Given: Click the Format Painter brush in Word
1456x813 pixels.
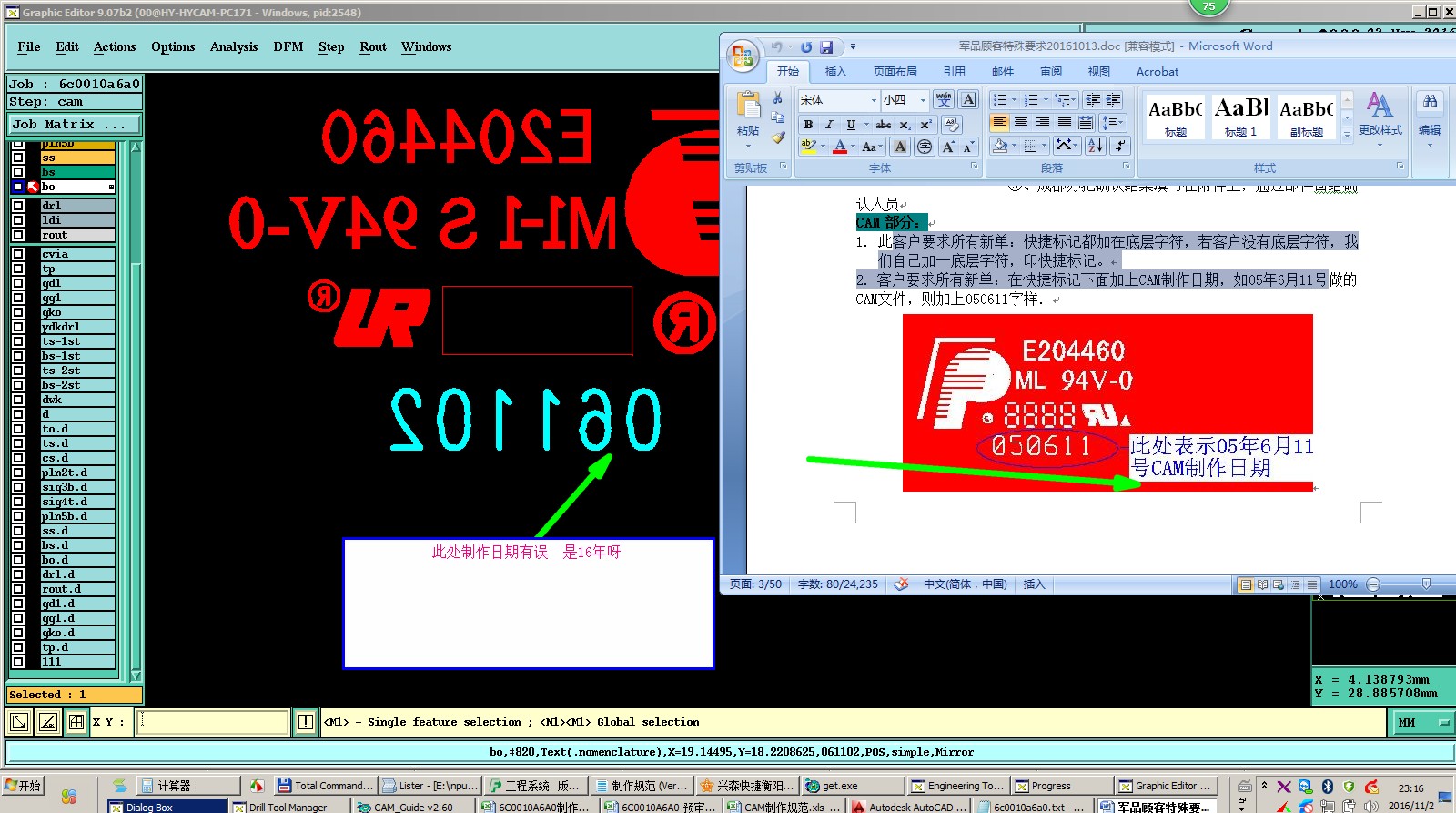Looking at the screenshot, I should pyautogui.click(x=777, y=137).
